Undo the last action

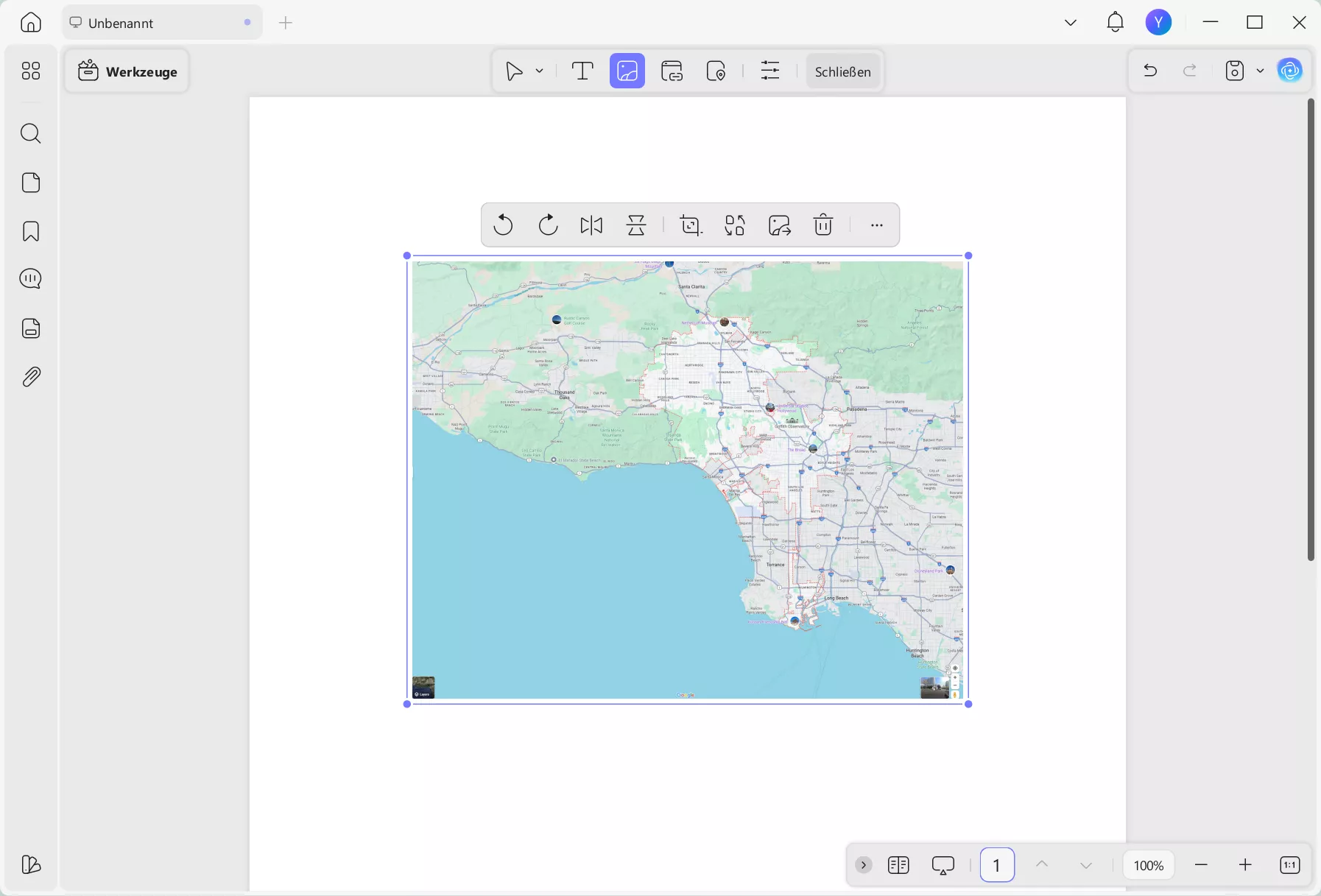(x=1150, y=71)
